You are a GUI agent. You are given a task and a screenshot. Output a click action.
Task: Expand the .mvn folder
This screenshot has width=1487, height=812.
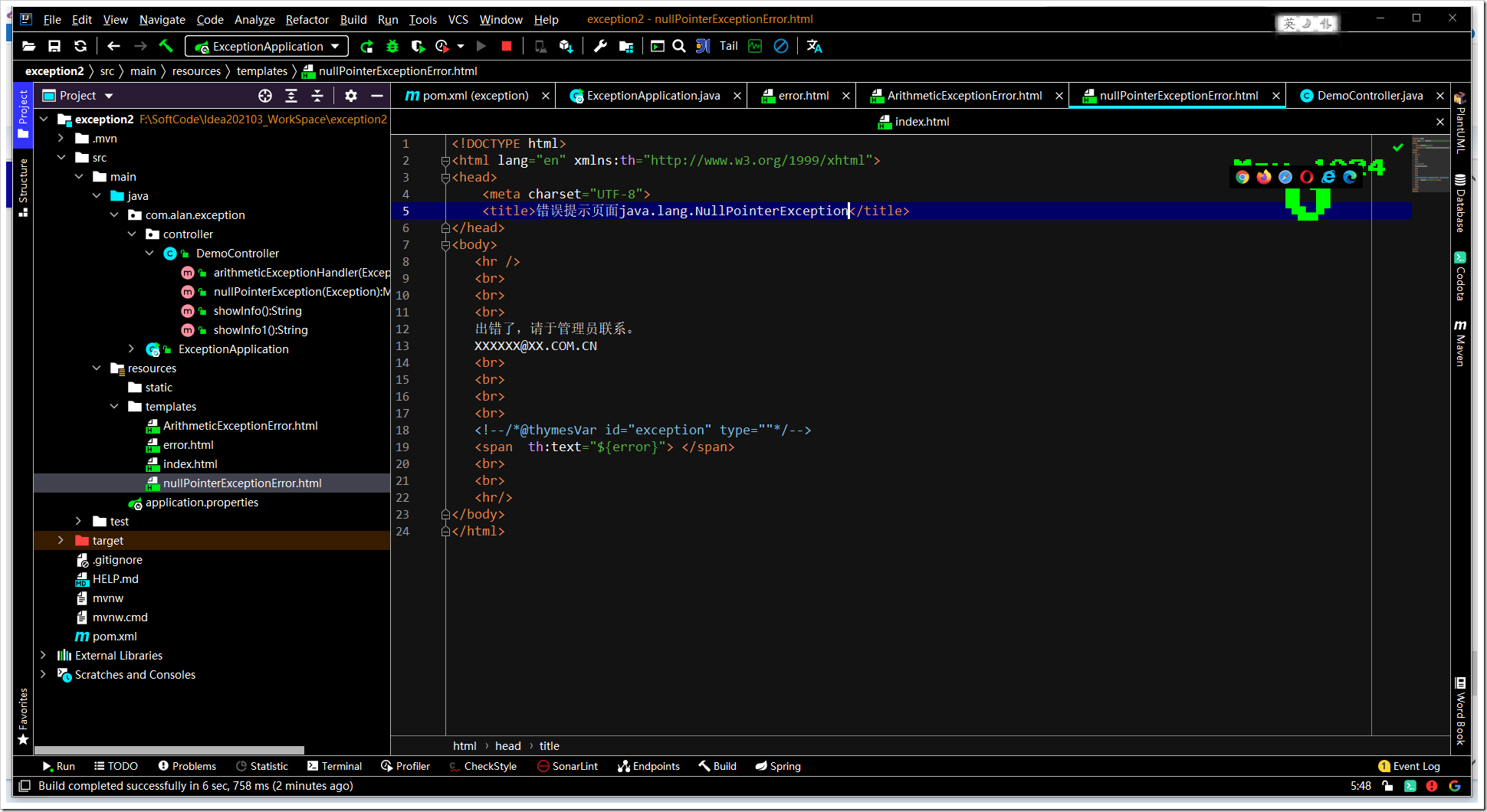(x=61, y=139)
